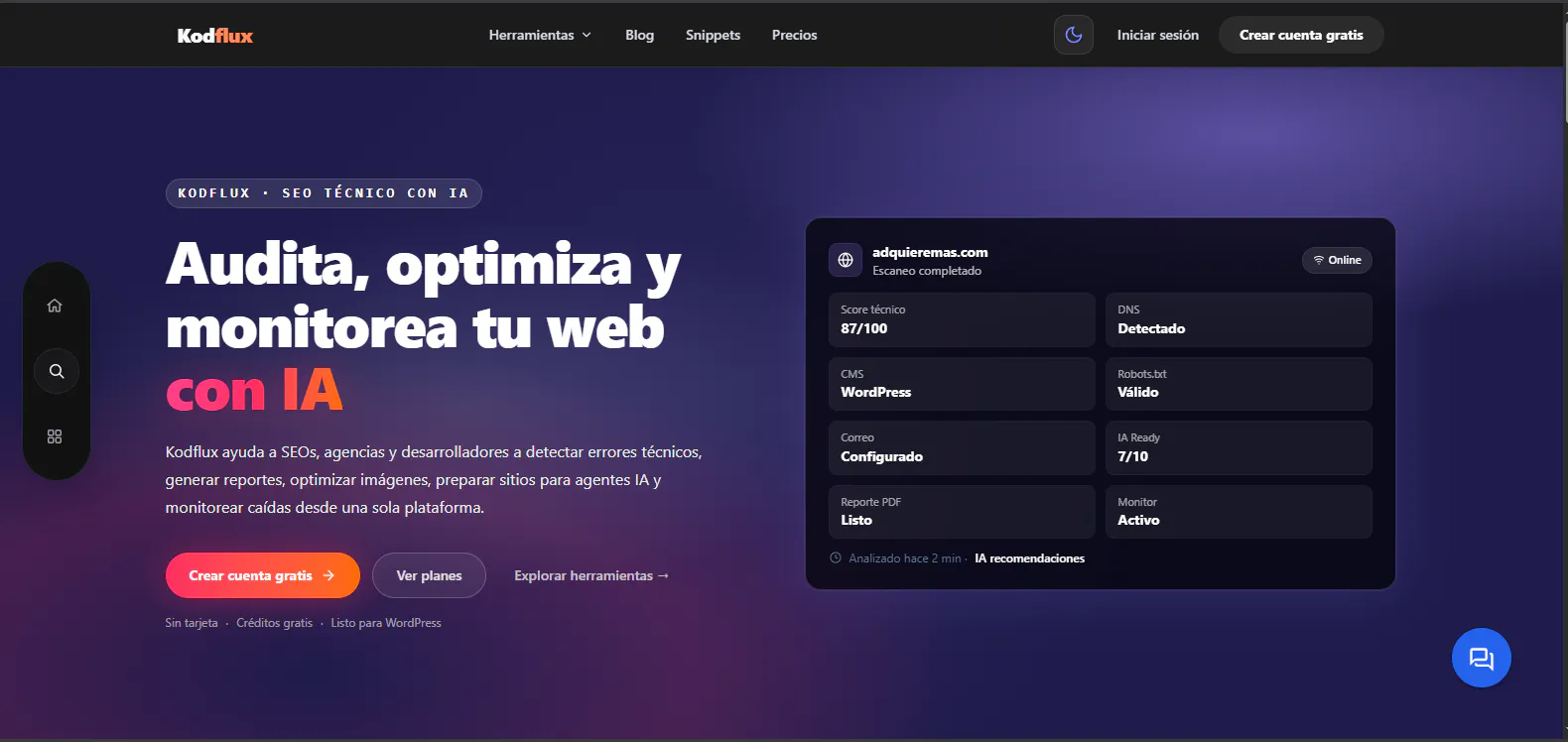Click the Online status badge
The width and height of the screenshot is (1568, 742).
[1337, 260]
